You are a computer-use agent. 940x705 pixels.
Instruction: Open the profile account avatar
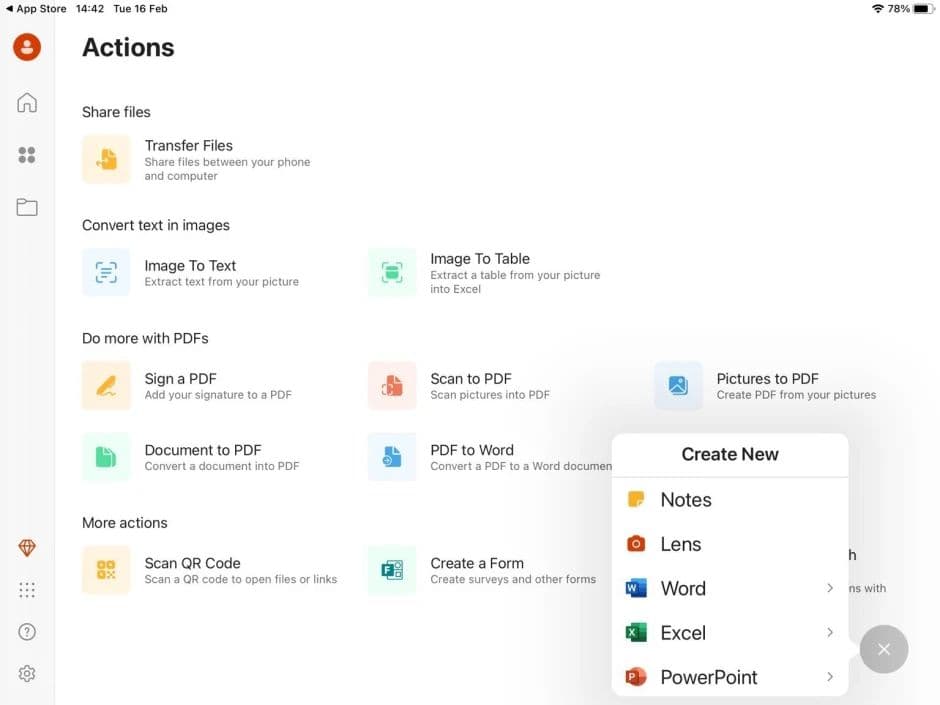pos(27,47)
